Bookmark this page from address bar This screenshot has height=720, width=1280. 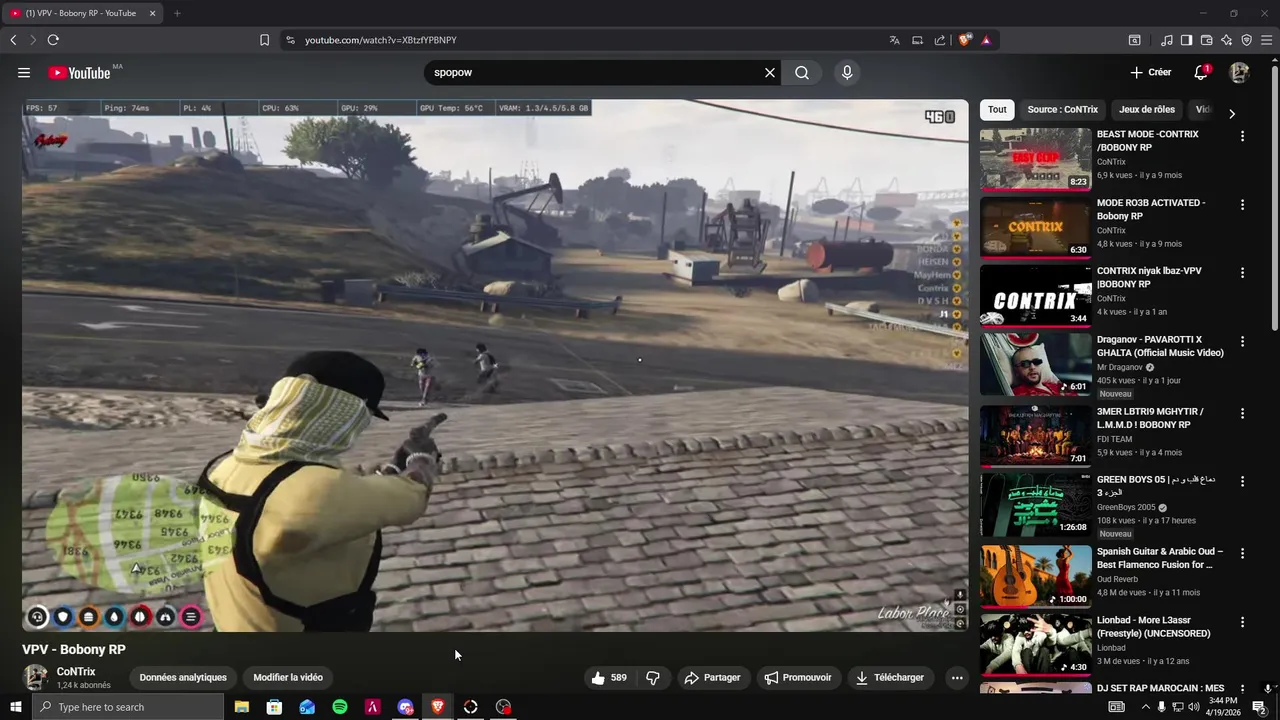[x=264, y=40]
